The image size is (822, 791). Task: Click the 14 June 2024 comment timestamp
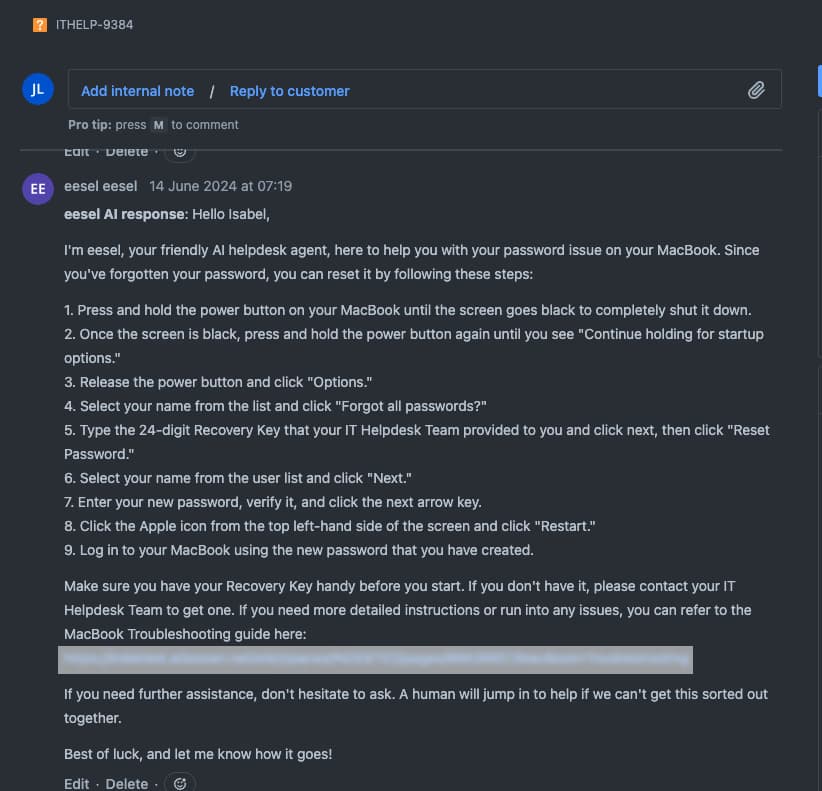tap(220, 186)
